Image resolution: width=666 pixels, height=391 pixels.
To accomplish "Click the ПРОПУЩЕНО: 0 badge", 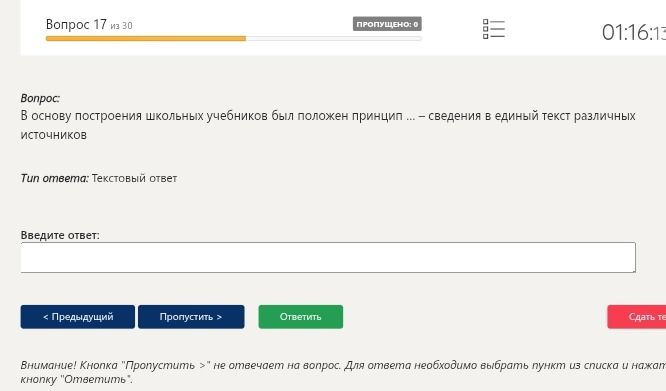I will 387,24.
